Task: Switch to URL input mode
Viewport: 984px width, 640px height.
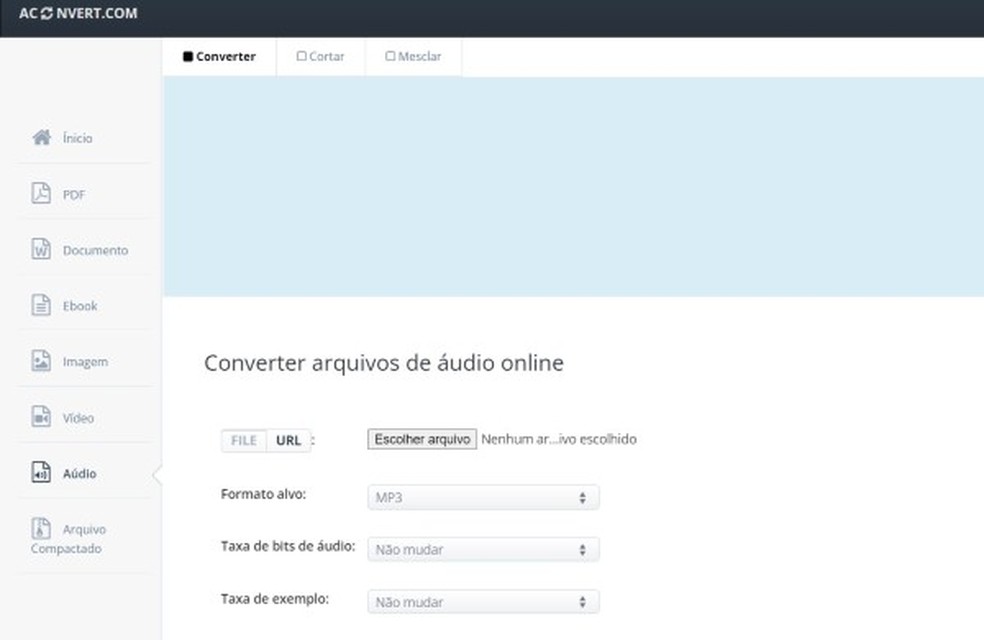Action: click(288, 440)
